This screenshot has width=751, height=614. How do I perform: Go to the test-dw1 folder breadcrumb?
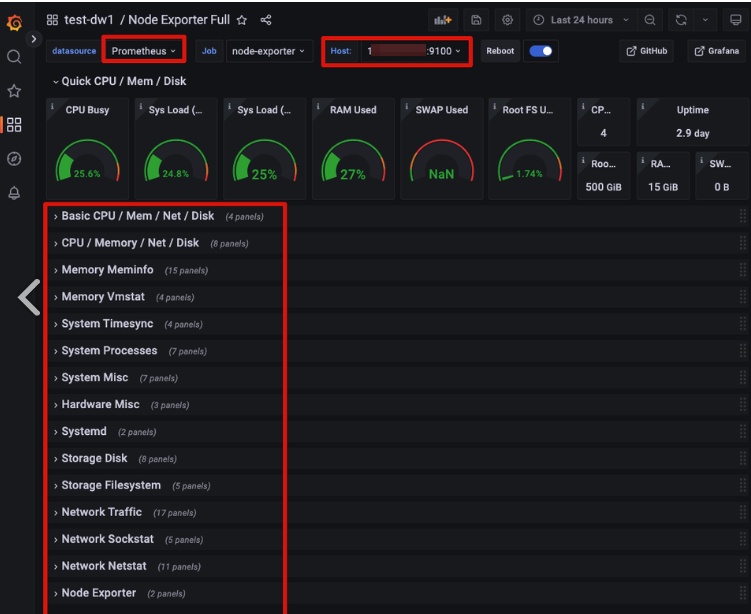click(89, 20)
